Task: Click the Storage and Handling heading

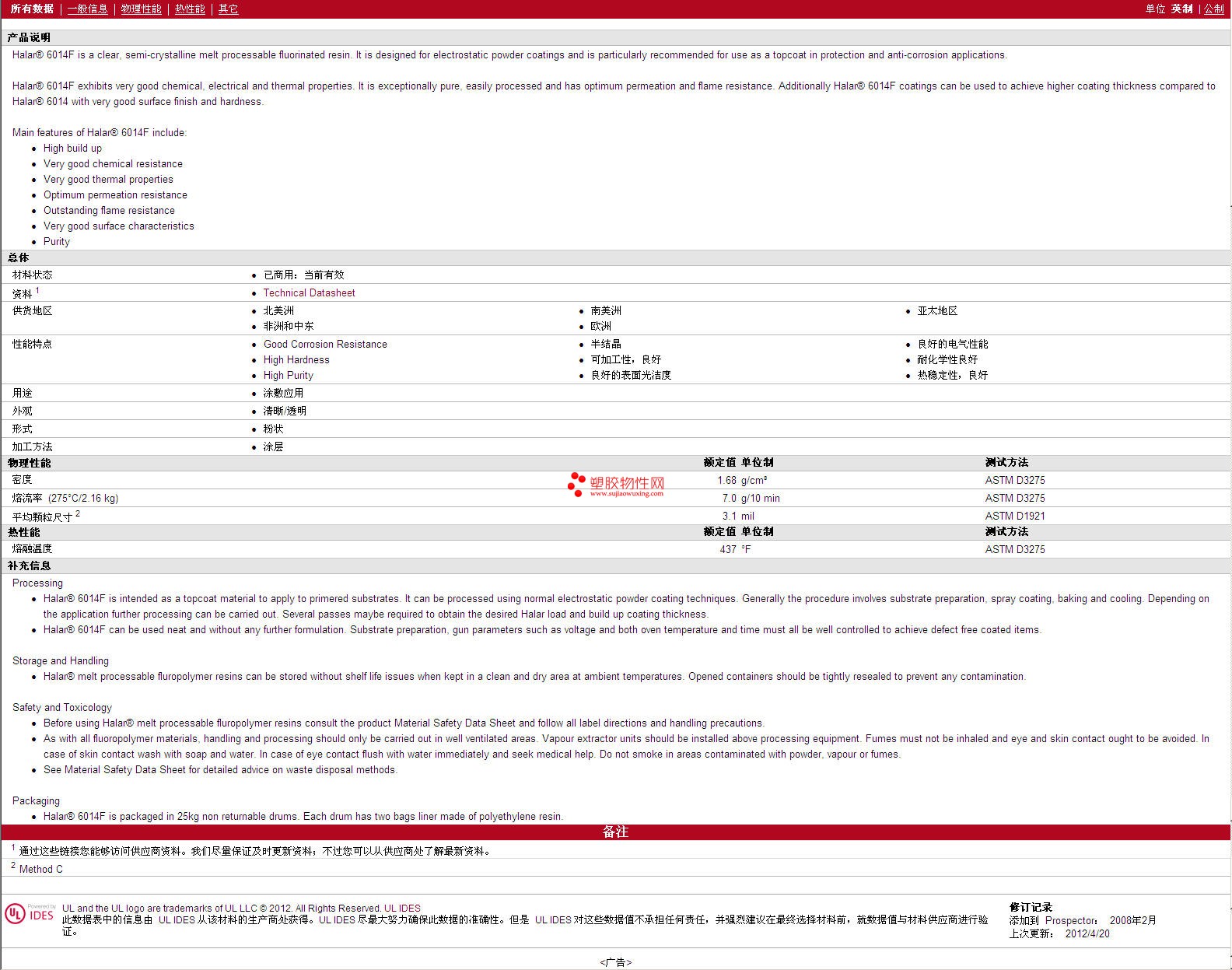Action: click(61, 661)
